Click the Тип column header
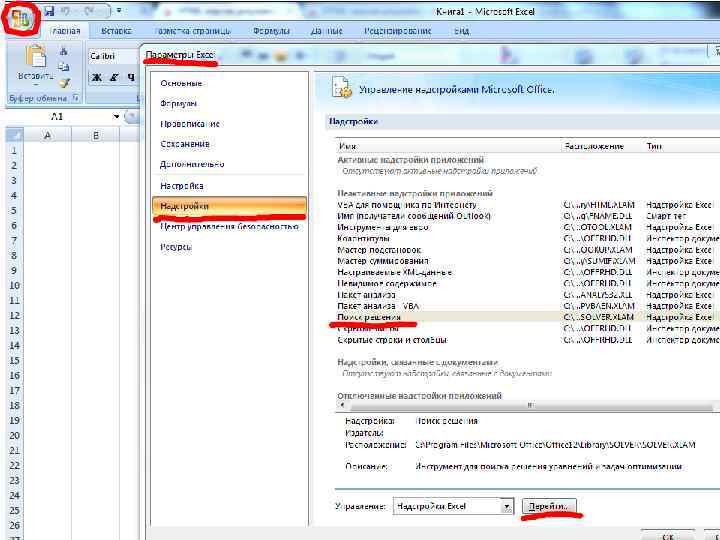Viewport: 720px width, 540px height. coord(681,146)
